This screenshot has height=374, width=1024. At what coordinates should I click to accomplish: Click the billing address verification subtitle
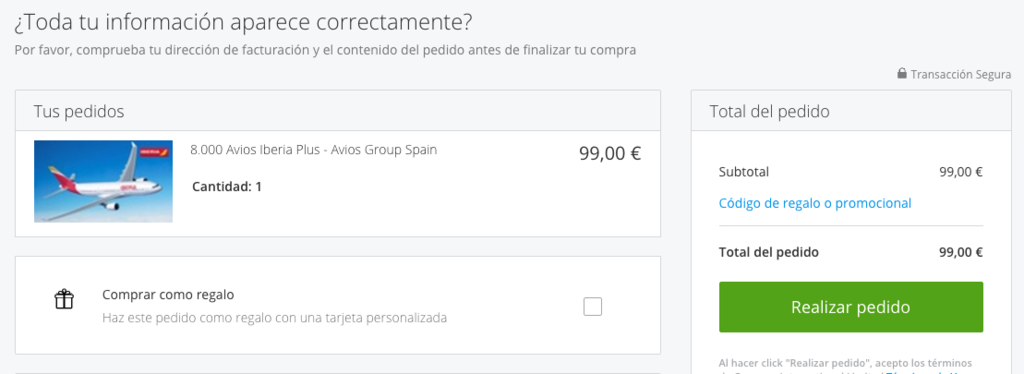point(325,50)
